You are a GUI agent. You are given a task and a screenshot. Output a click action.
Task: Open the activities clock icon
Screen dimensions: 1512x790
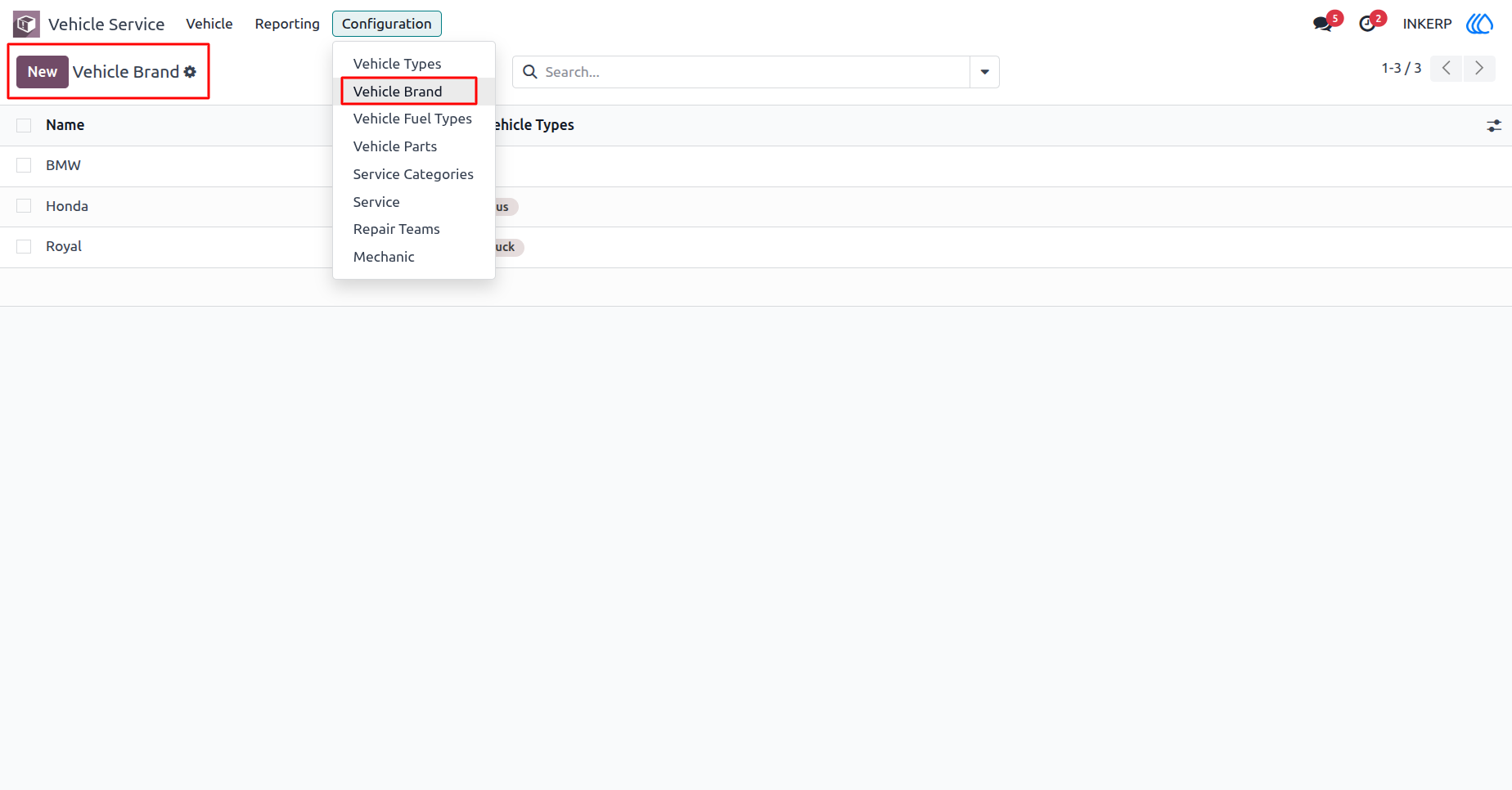[x=1367, y=24]
